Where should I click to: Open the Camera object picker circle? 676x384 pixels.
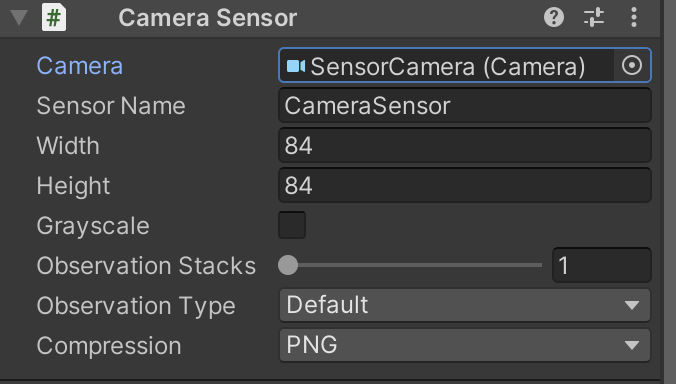(x=632, y=66)
